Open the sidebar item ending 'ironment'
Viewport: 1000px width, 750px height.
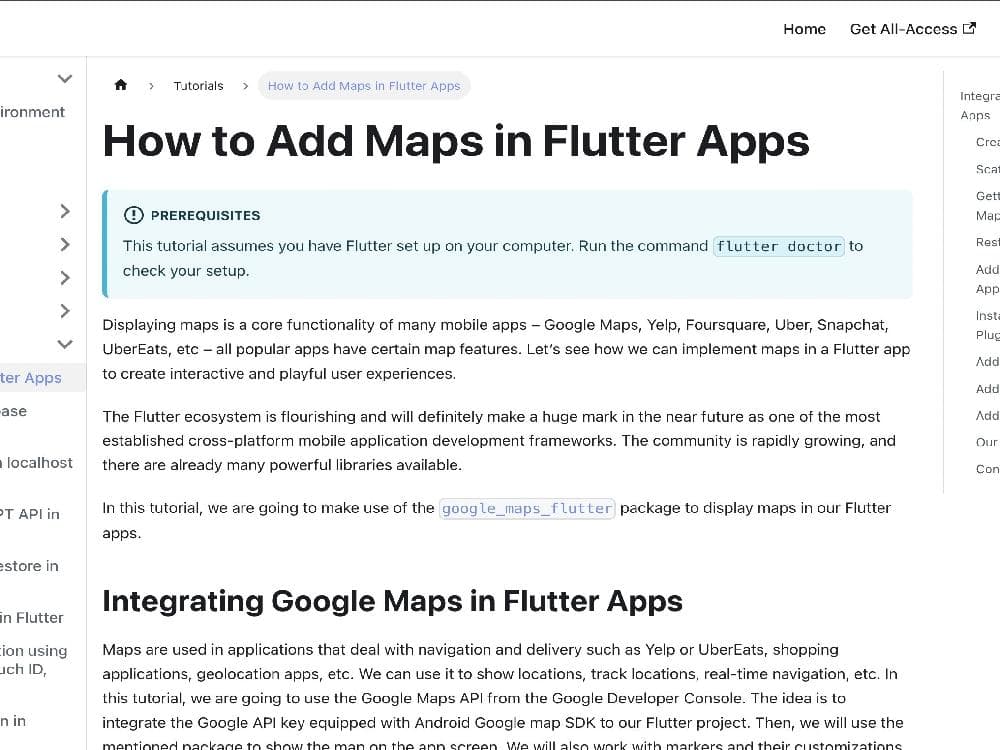[33, 112]
